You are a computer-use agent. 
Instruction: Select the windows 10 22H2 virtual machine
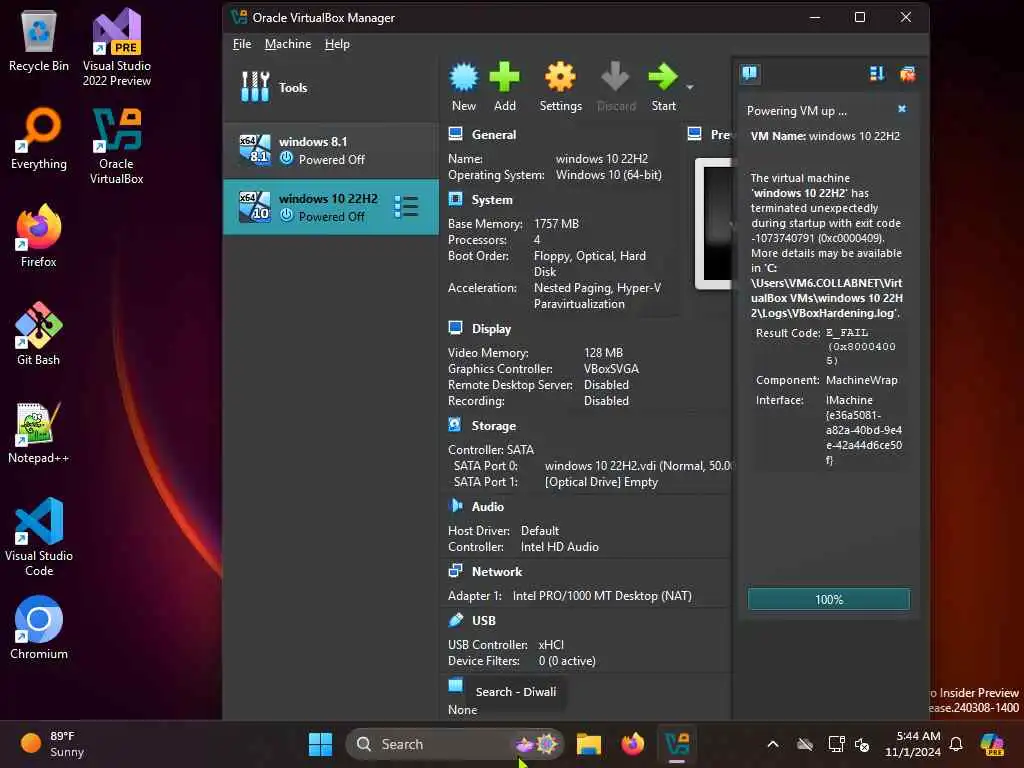(330, 207)
